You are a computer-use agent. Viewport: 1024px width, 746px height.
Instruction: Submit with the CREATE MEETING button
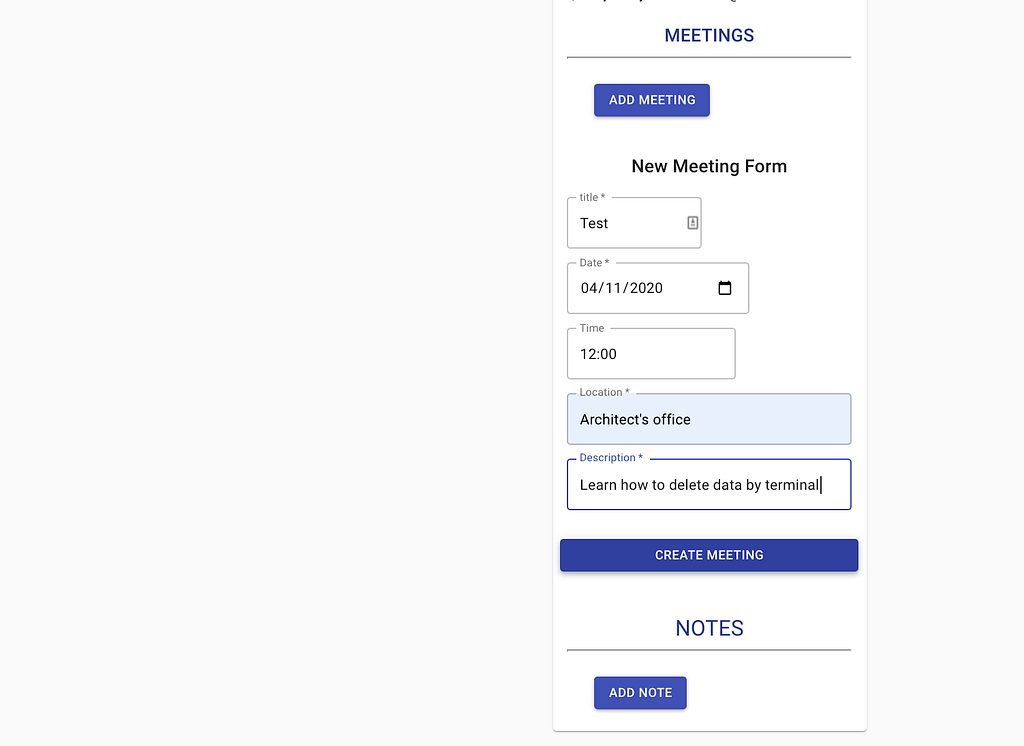(x=709, y=555)
